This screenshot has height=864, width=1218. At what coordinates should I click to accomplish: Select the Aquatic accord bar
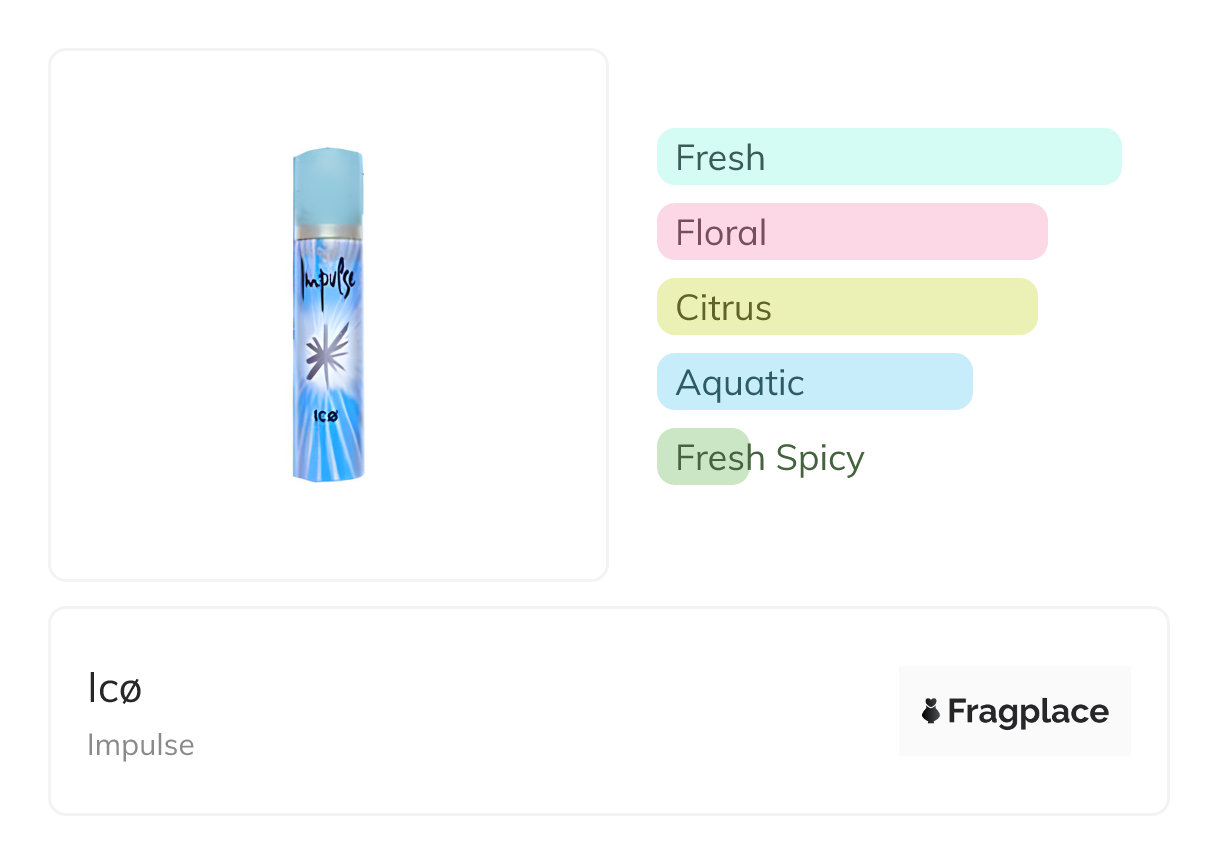click(x=814, y=382)
